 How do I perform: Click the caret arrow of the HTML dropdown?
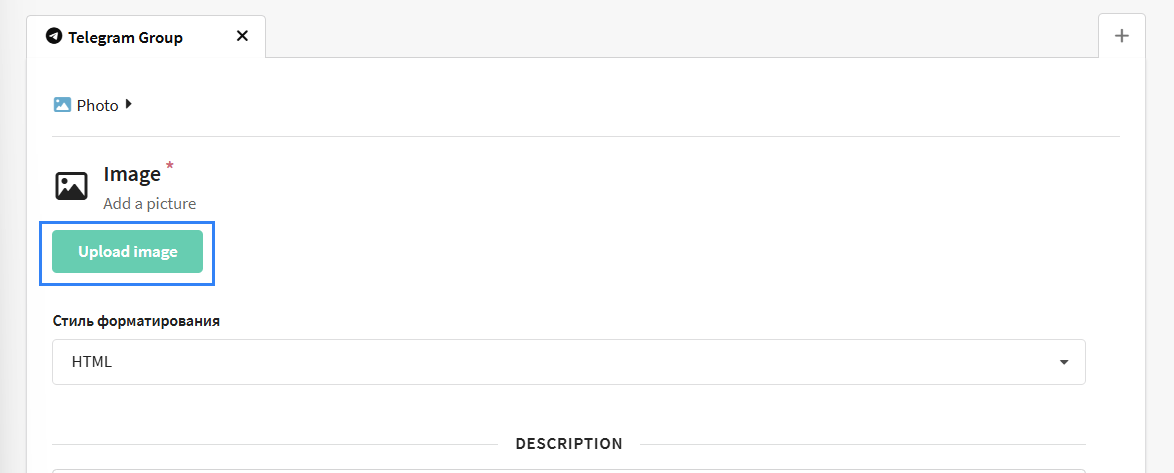point(1064,362)
